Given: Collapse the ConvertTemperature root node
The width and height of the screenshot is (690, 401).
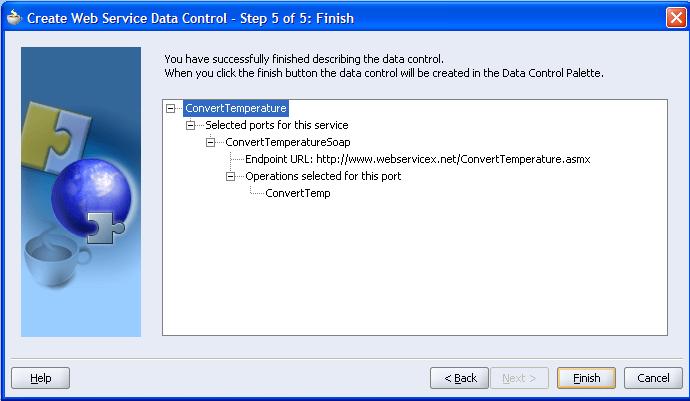Looking at the screenshot, I should click(x=172, y=108).
